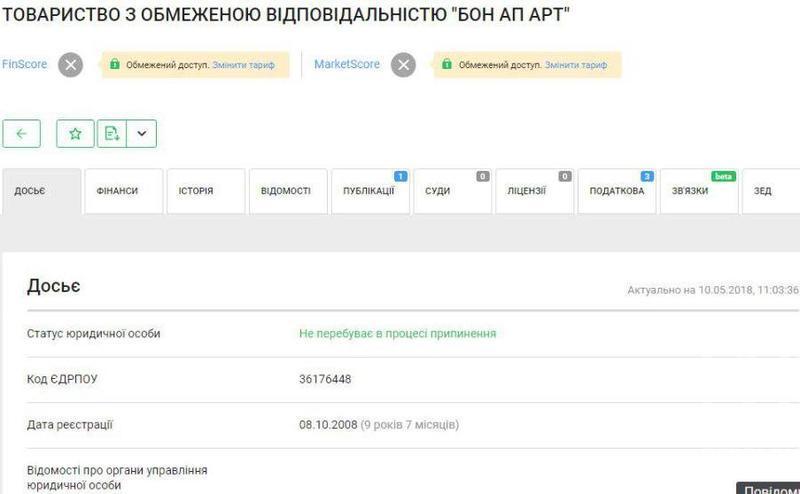This screenshot has width=800, height=494.
Task: Click the grey X next to MarketScore
Action: click(404, 65)
